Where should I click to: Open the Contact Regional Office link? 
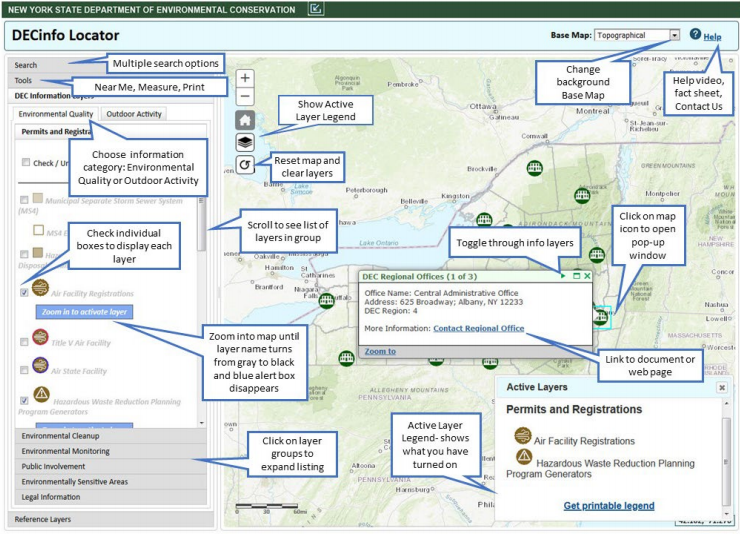[479, 328]
